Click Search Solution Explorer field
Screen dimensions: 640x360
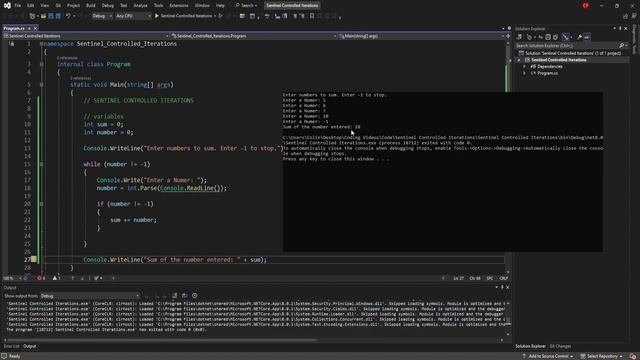[x=571, y=46]
